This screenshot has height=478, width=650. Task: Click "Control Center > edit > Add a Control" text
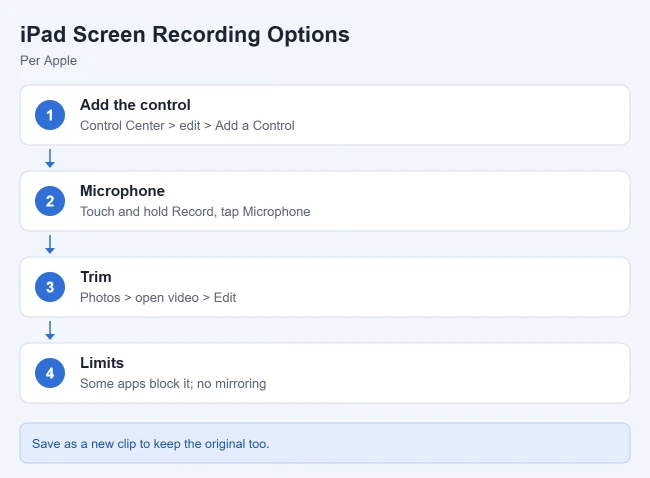(187, 126)
